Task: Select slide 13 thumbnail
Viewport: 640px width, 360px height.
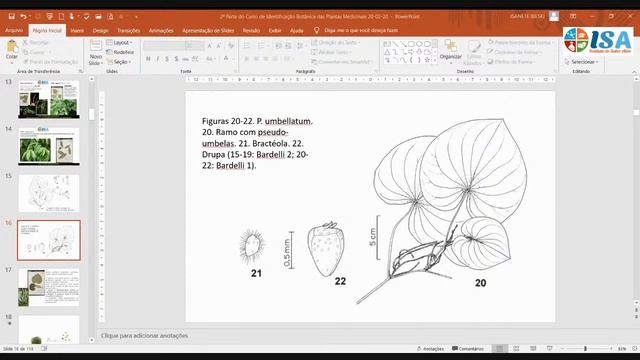Action: click(49, 99)
